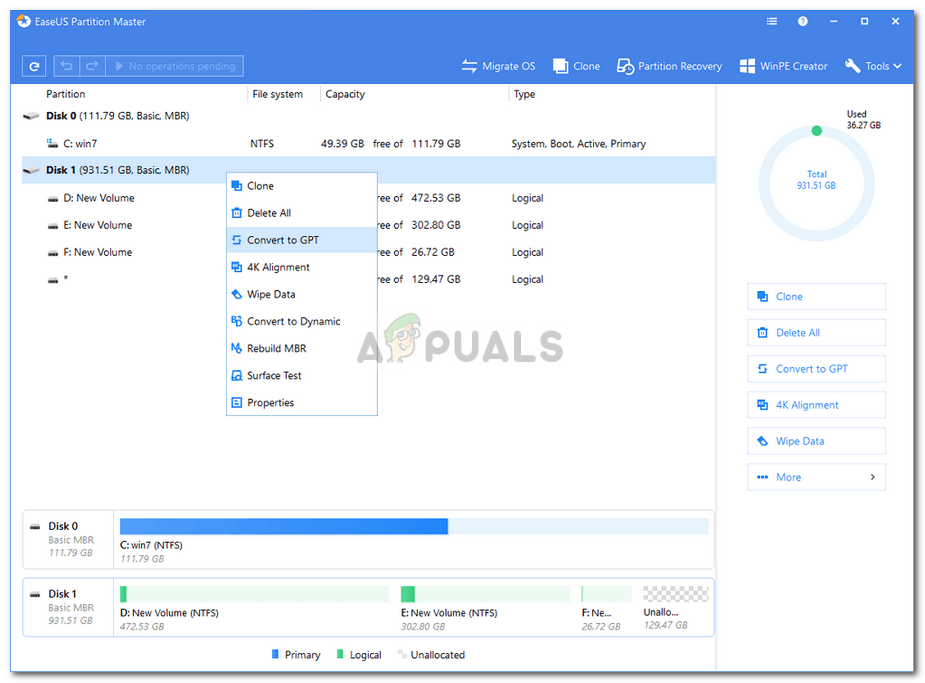
Task: Click the Disk 1 label in disk map
Action: (63, 594)
